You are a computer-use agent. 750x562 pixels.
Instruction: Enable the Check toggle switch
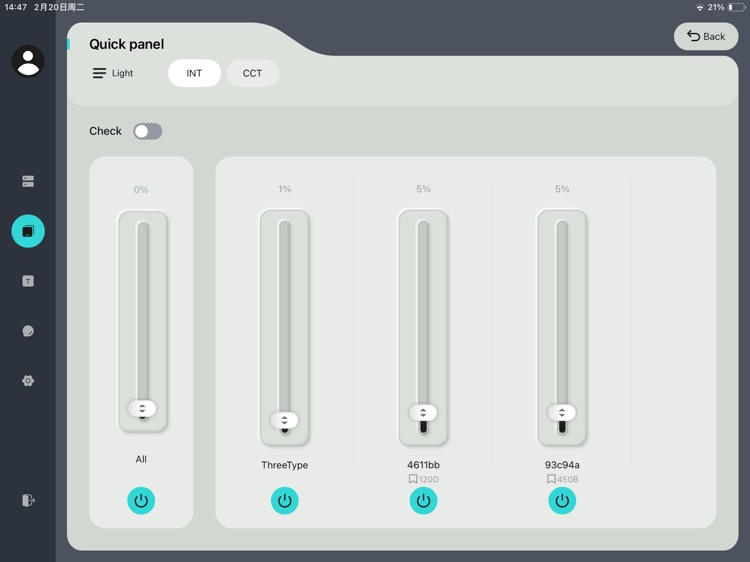[x=148, y=131]
